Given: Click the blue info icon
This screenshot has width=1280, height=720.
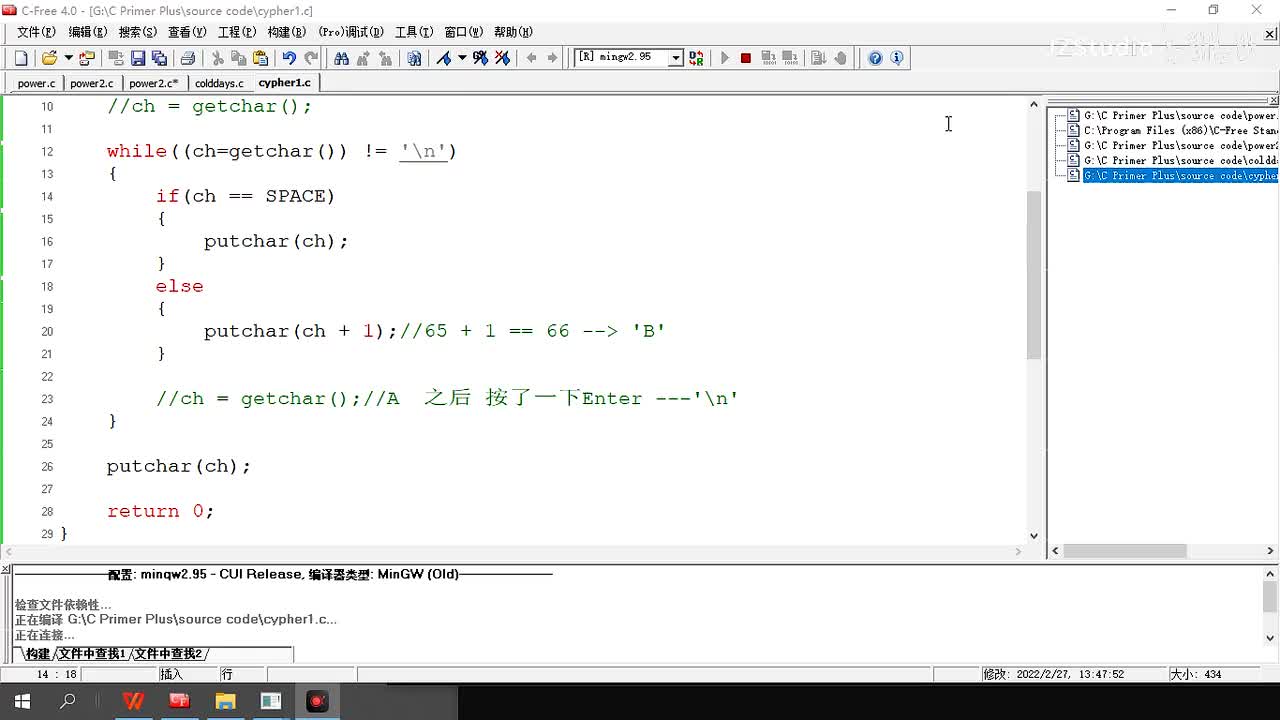Looking at the screenshot, I should click(x=896, y=58).
